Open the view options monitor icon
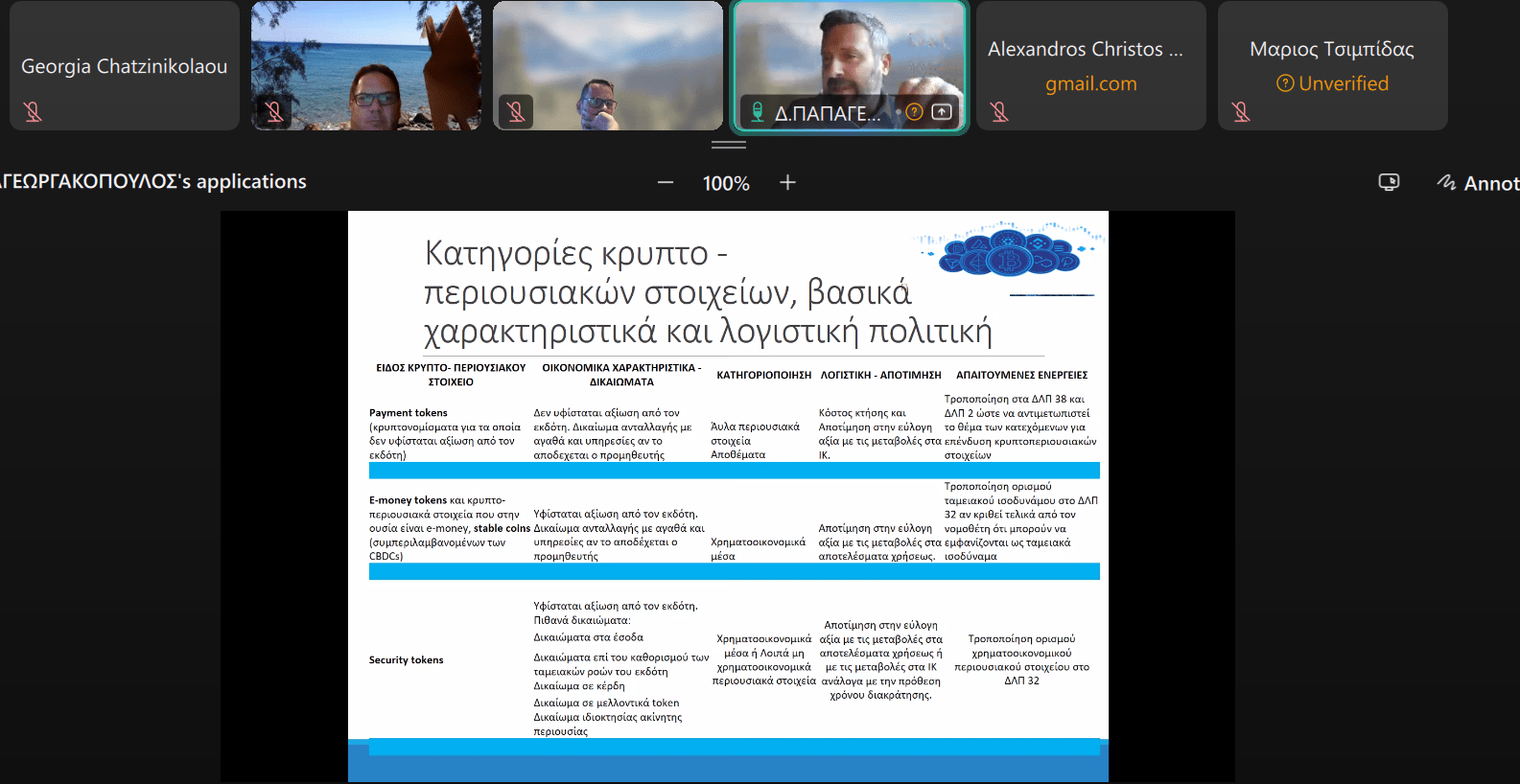Screen dimensions: 1520x784 point(1389,182)
